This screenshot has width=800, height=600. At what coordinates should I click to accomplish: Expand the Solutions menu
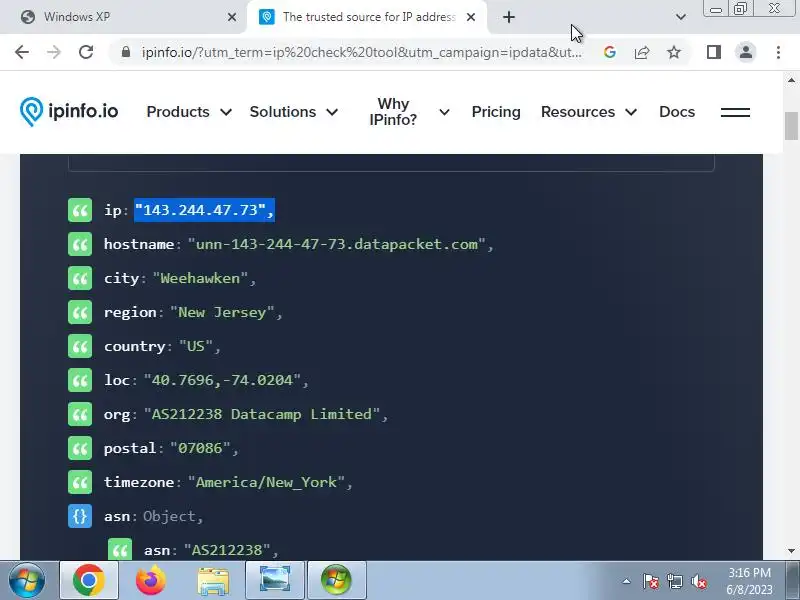(294, 112)
